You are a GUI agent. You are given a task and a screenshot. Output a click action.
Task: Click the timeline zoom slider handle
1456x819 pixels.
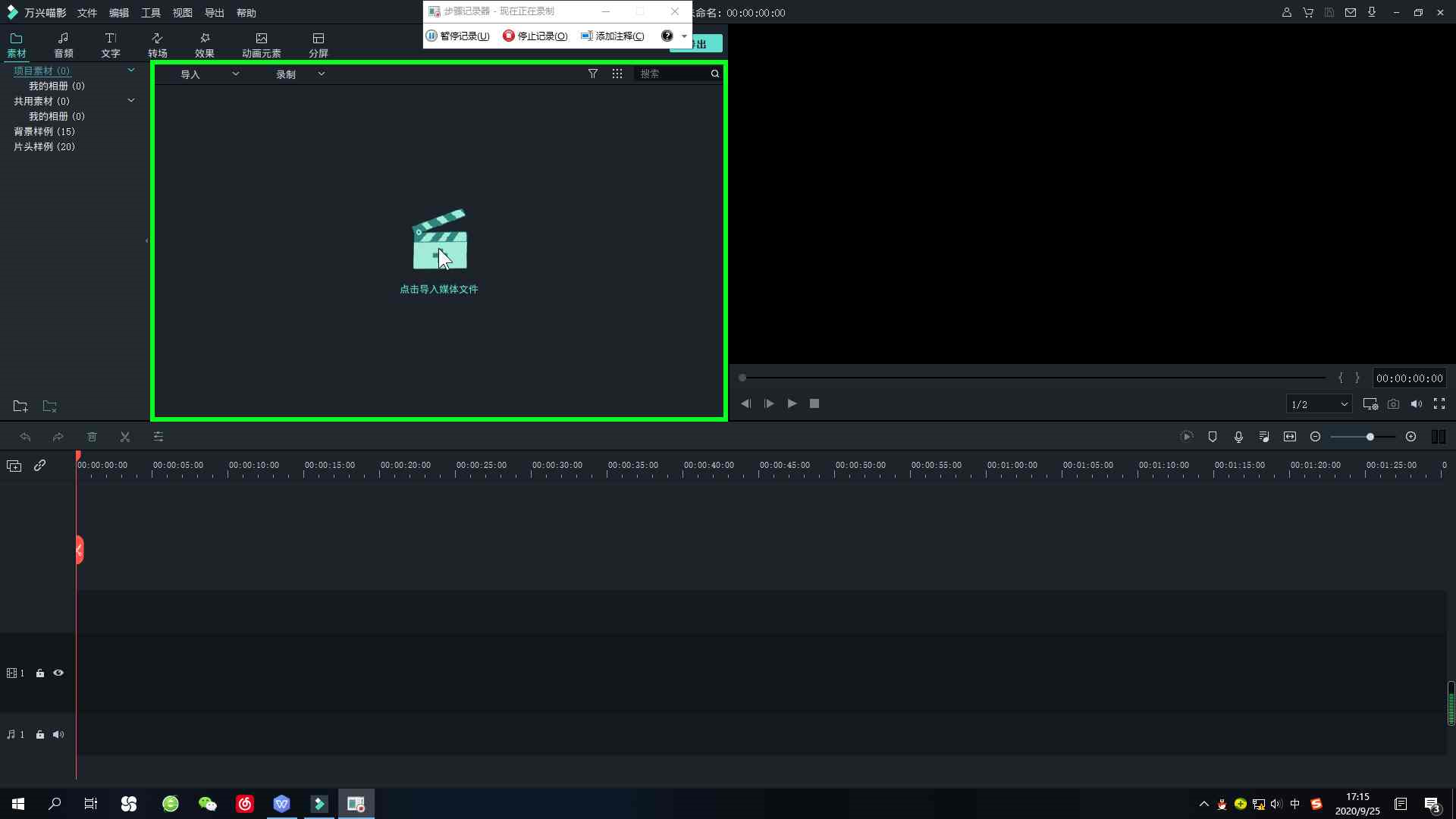pyautogui.click(x=1370, y=437)
